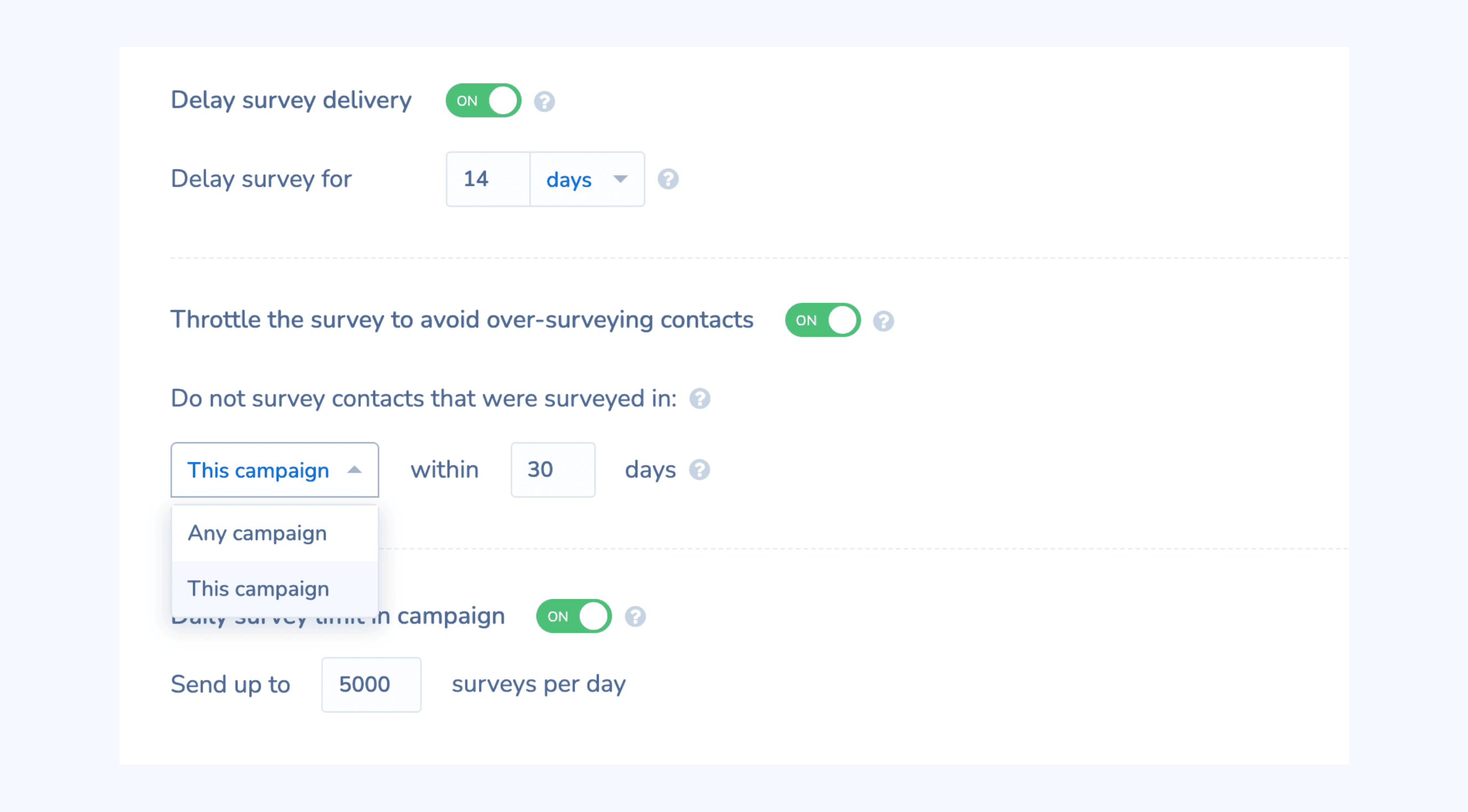Click help icon after "Do not survey contacts" label

coord(699,399)
